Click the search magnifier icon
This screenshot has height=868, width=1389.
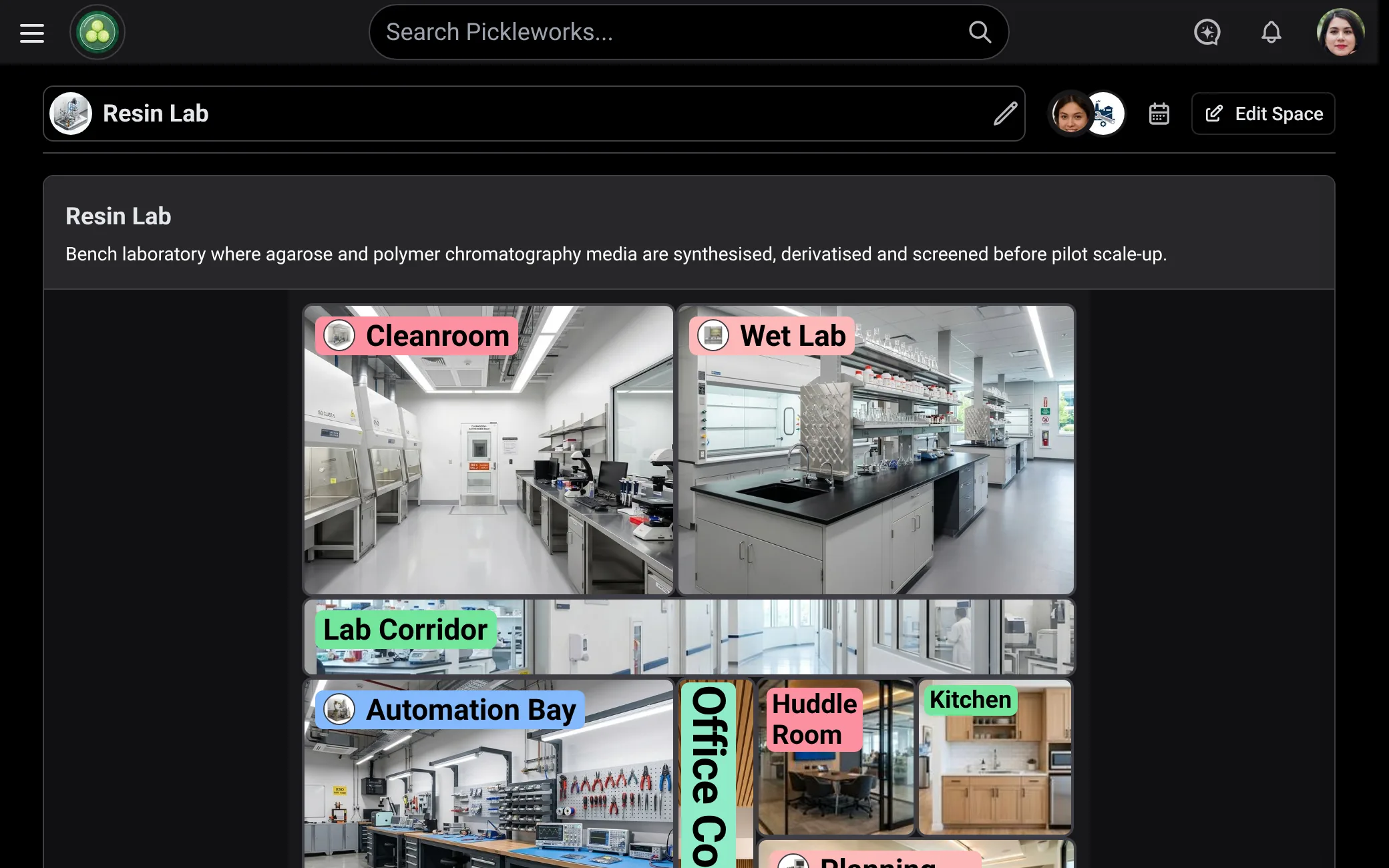[x=980, y=32]
